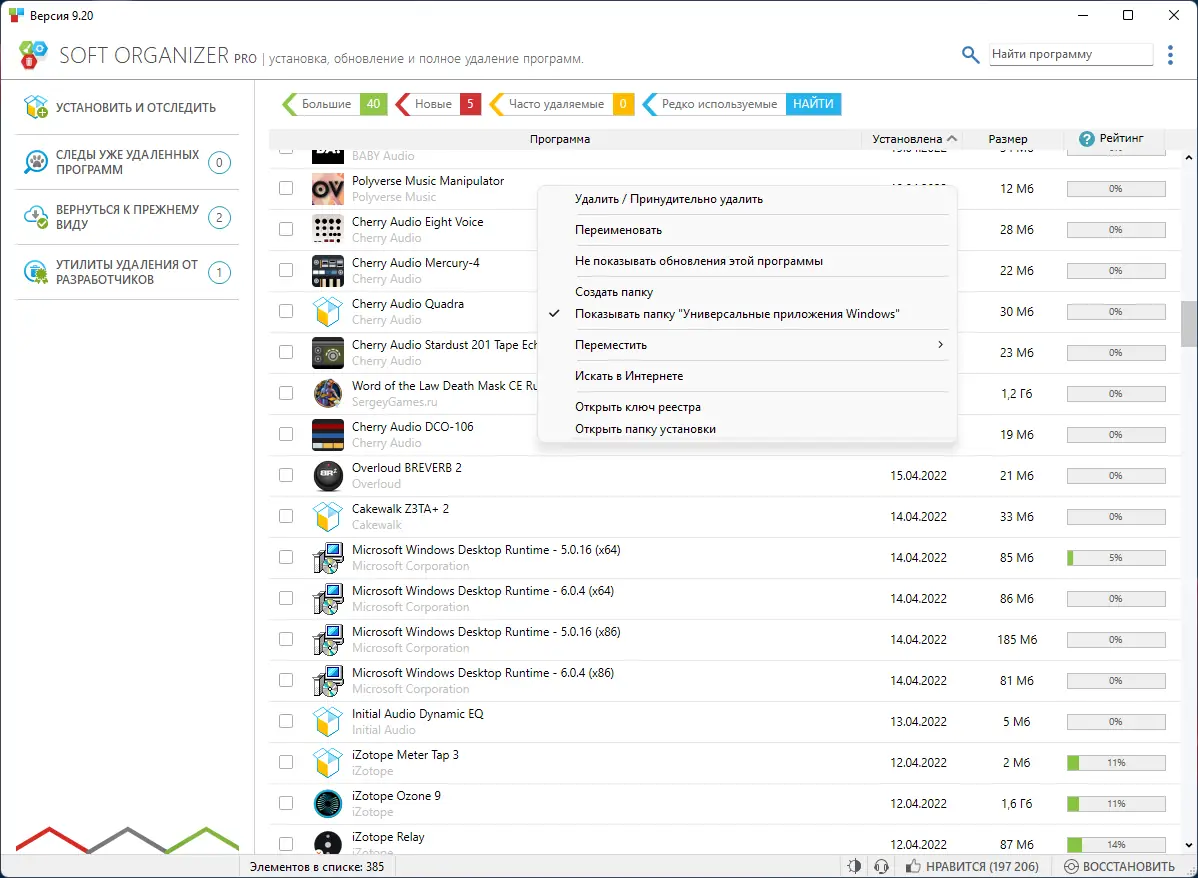Tick the Cherry Audio Quadra checkbox

(x=286, y=311)
